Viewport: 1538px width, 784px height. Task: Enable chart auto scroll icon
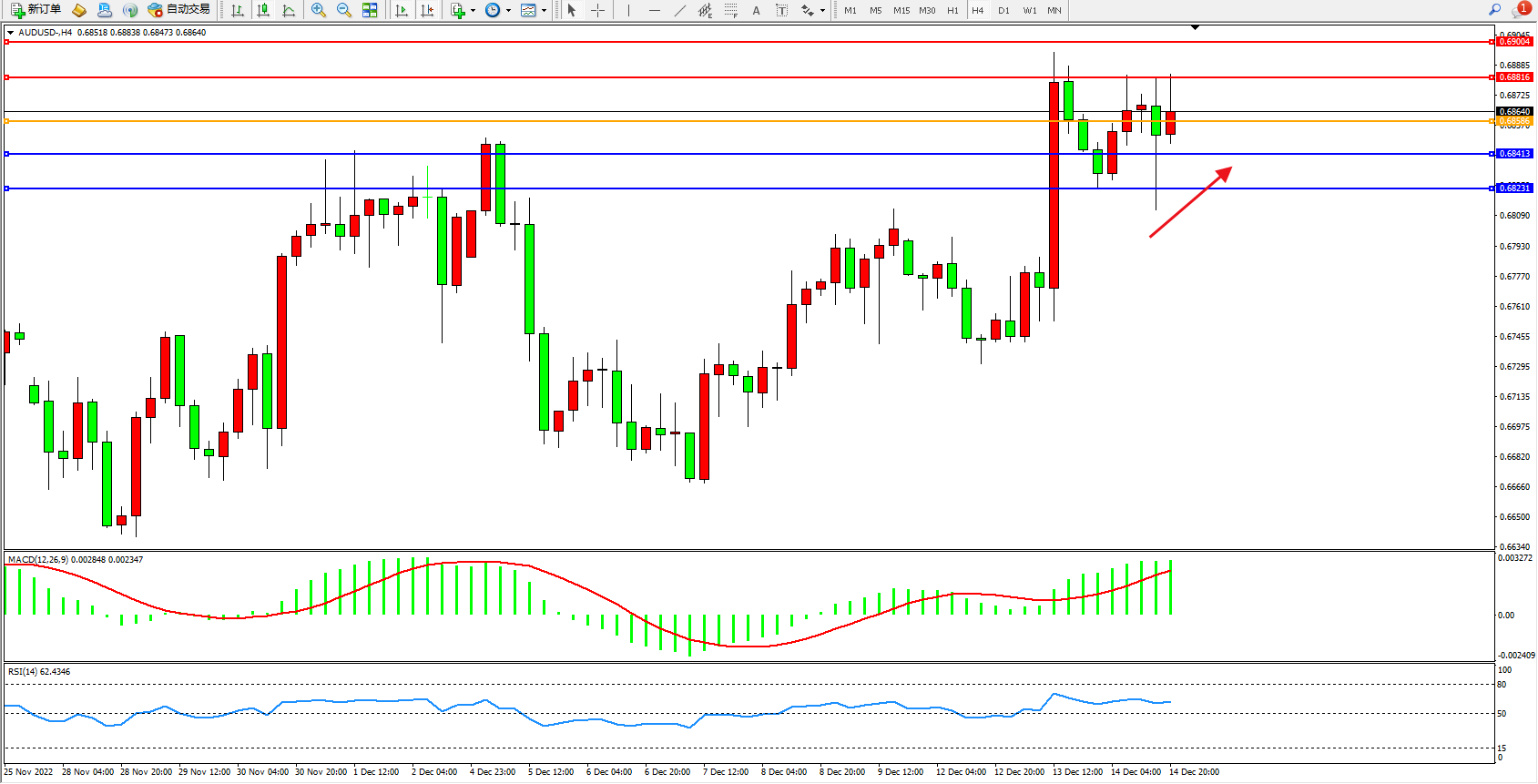[x=402, y=10]
